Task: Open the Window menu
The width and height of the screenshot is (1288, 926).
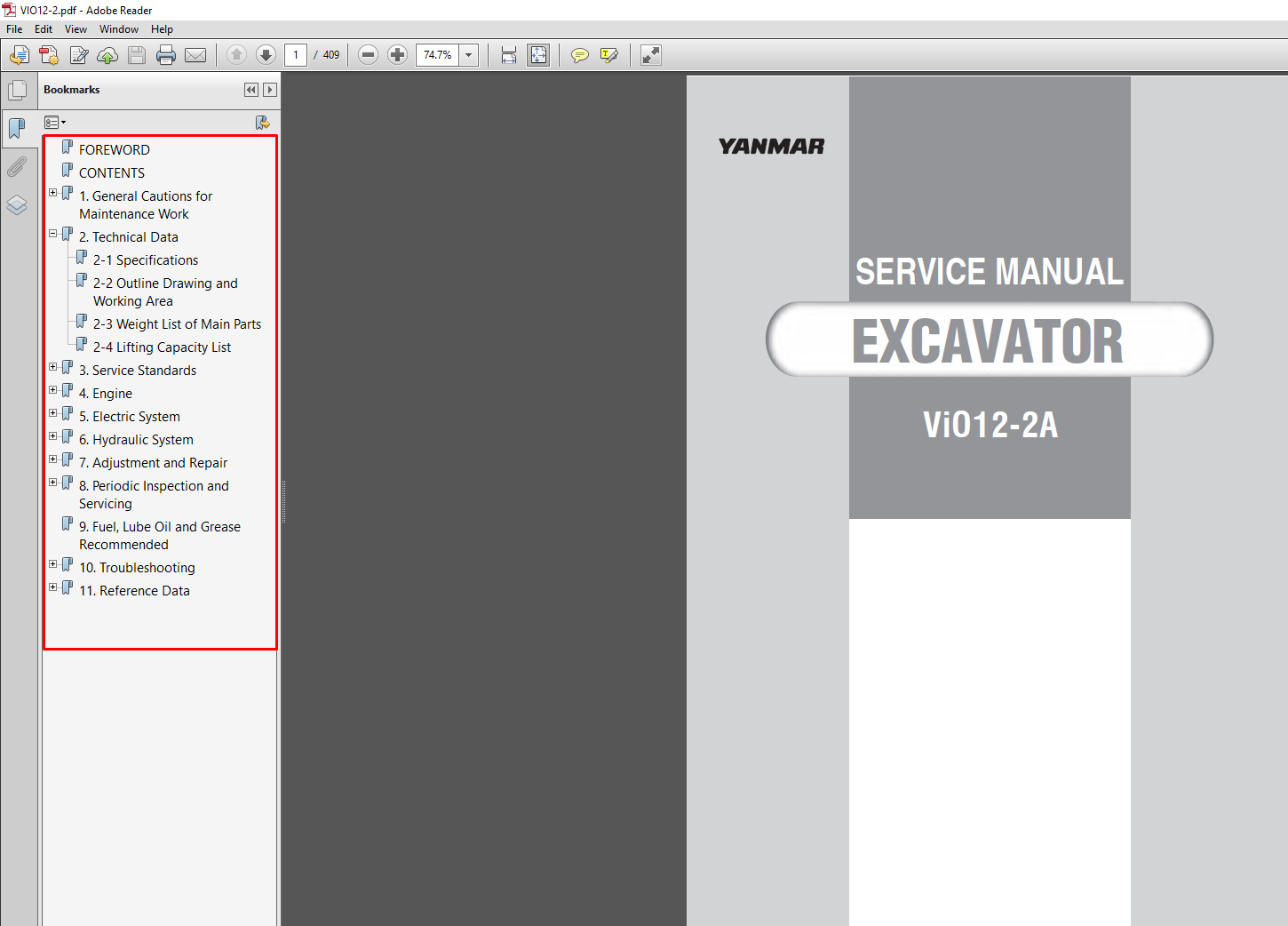Action: [x=119, y=29]
